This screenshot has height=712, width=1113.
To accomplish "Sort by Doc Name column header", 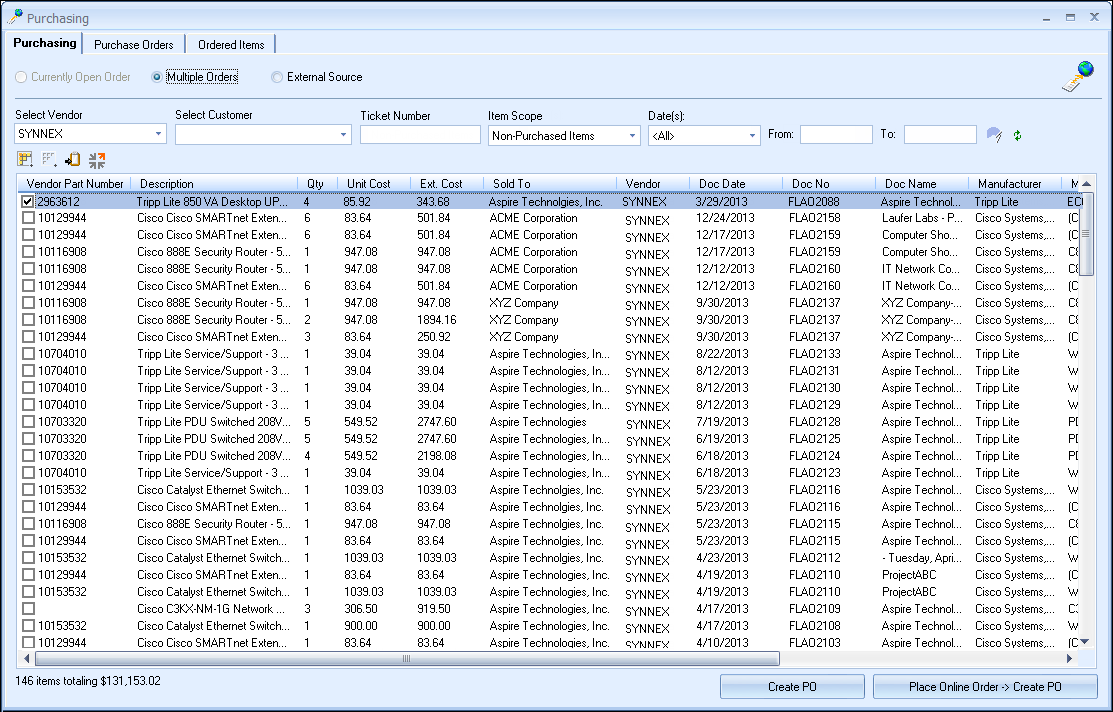I will (x=921, y=183).
